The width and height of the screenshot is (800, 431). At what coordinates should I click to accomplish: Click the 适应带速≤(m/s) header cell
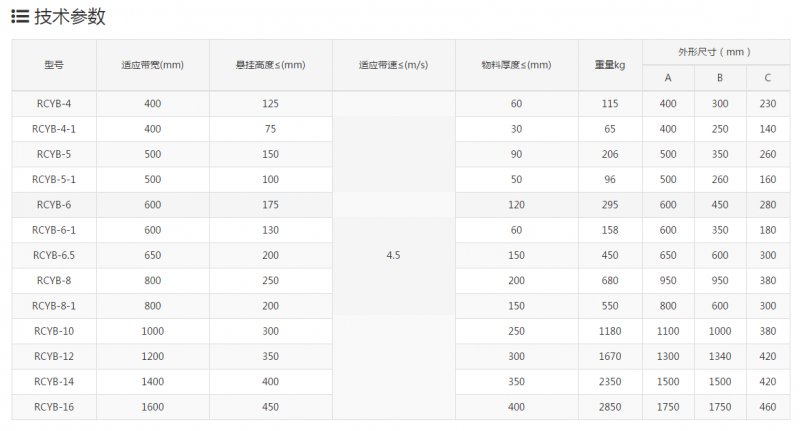coord(393,65)
